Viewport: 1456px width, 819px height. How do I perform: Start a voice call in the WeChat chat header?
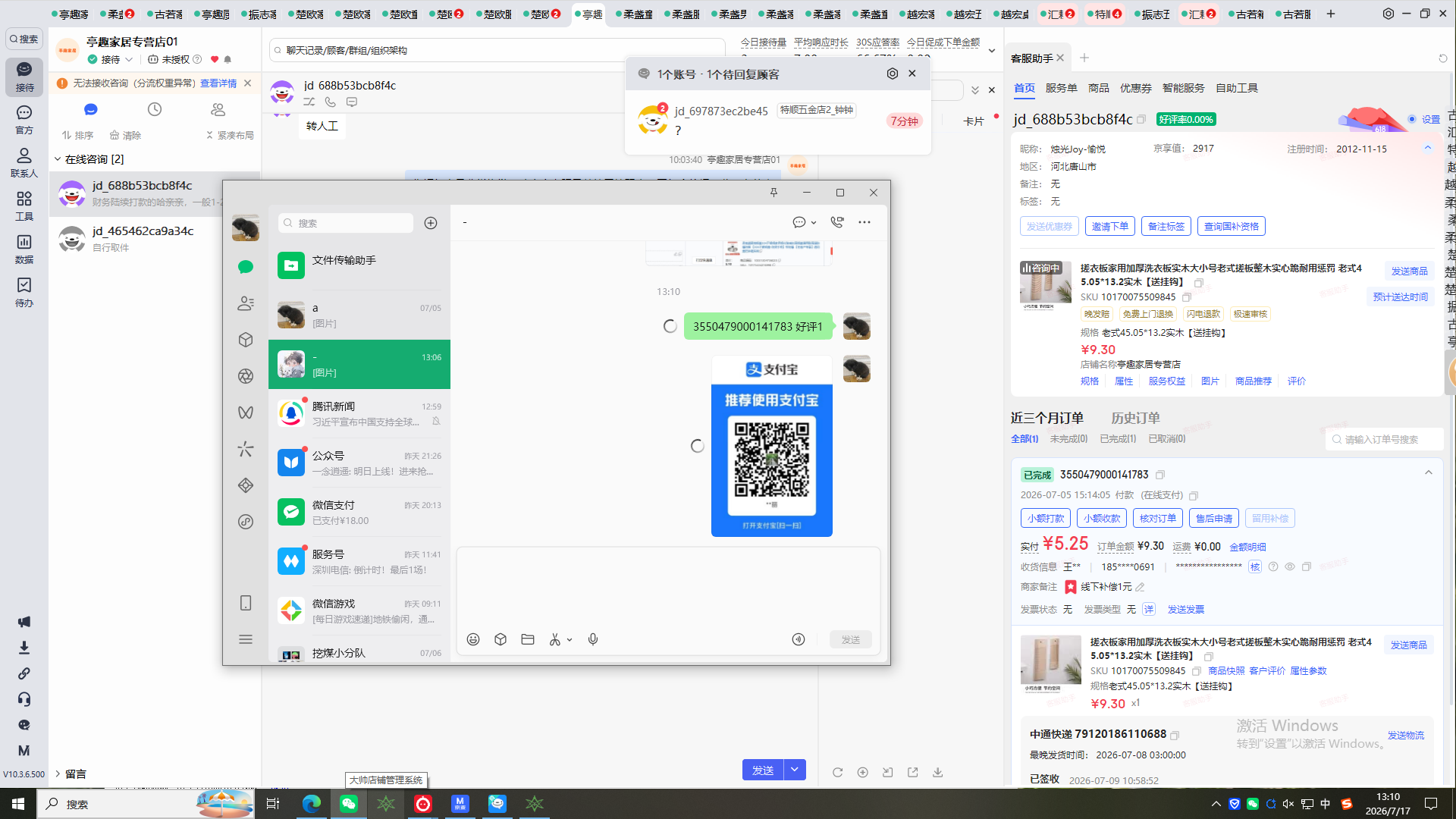[x=837, y=222]
